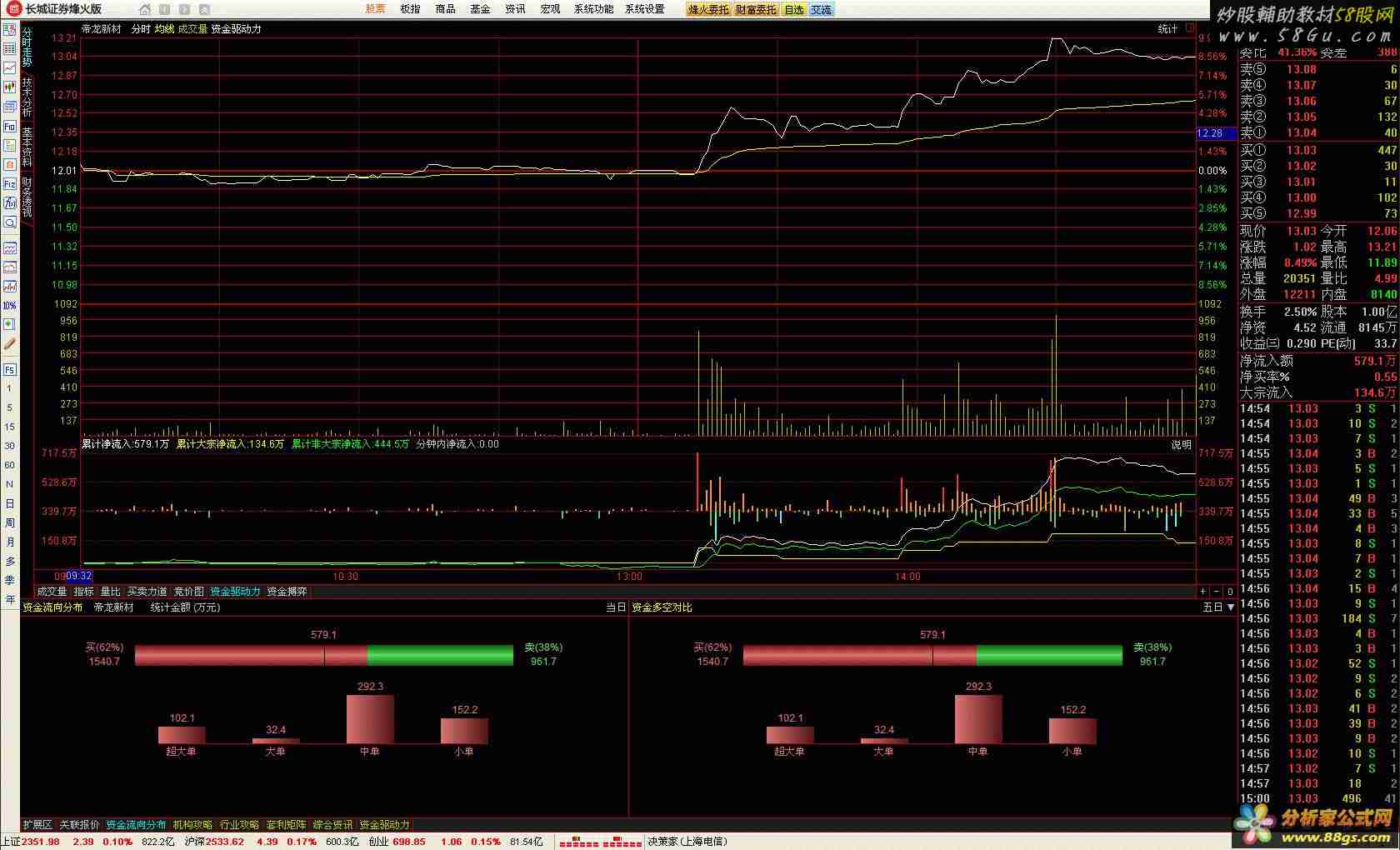Click the 自选 button
Viewport: 1400px width, 850px height.
(x=794, y=10)
